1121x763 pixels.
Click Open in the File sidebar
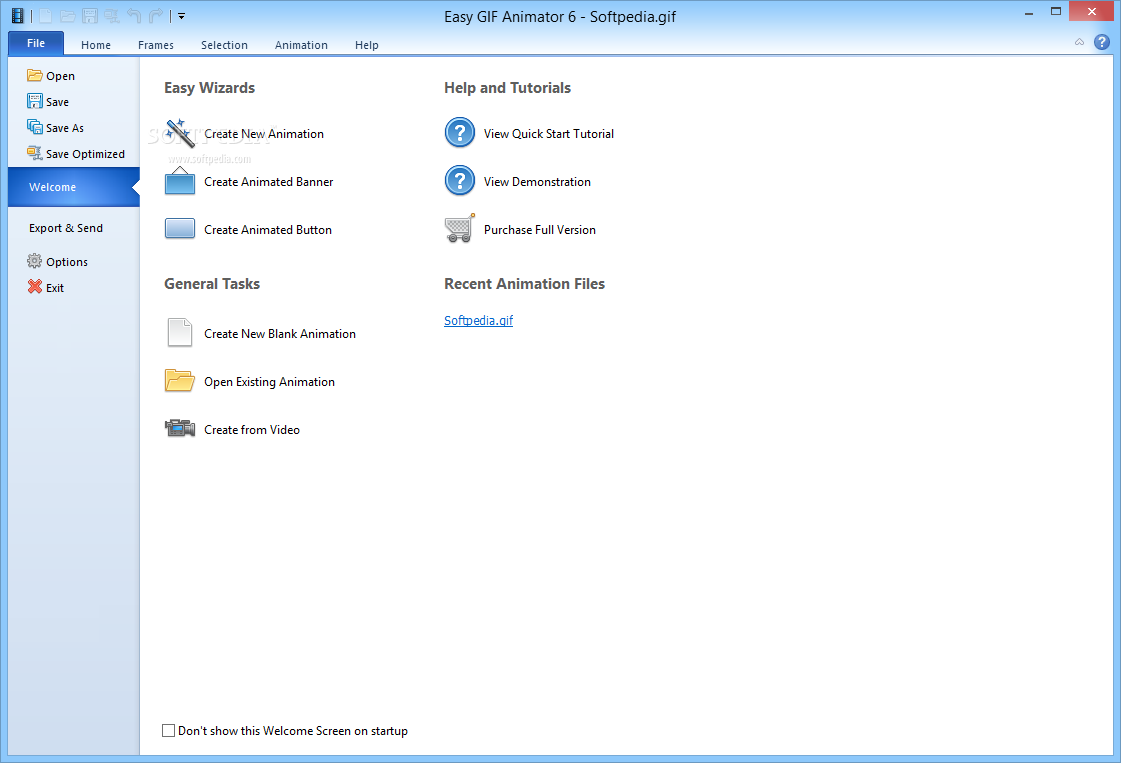coord(51,76)
